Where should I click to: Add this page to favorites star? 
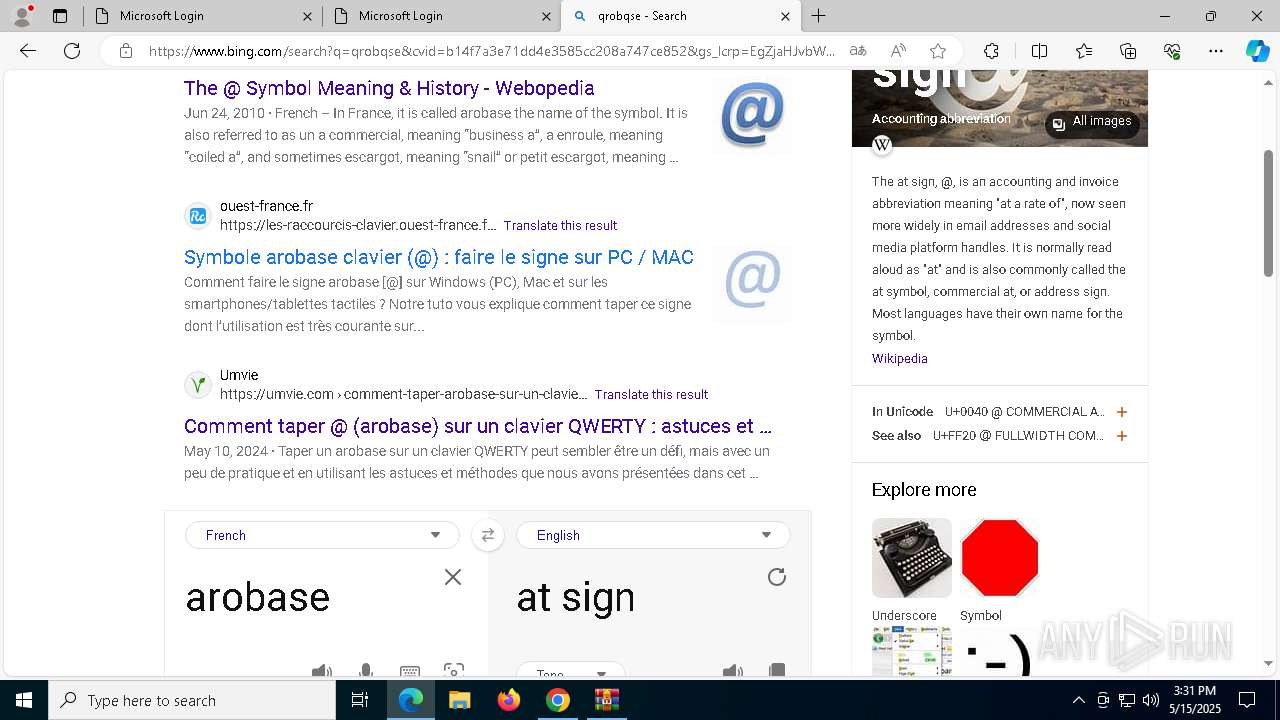click(x=938, y=51)
